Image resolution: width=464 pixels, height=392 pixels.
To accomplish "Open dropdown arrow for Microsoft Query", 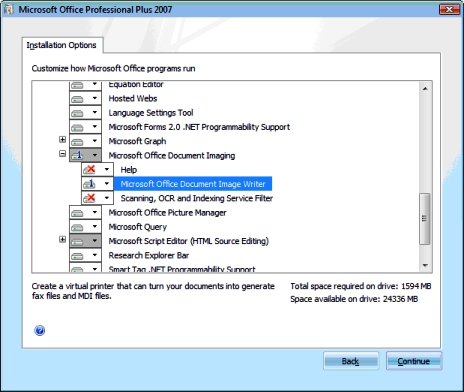I will 95,227.
